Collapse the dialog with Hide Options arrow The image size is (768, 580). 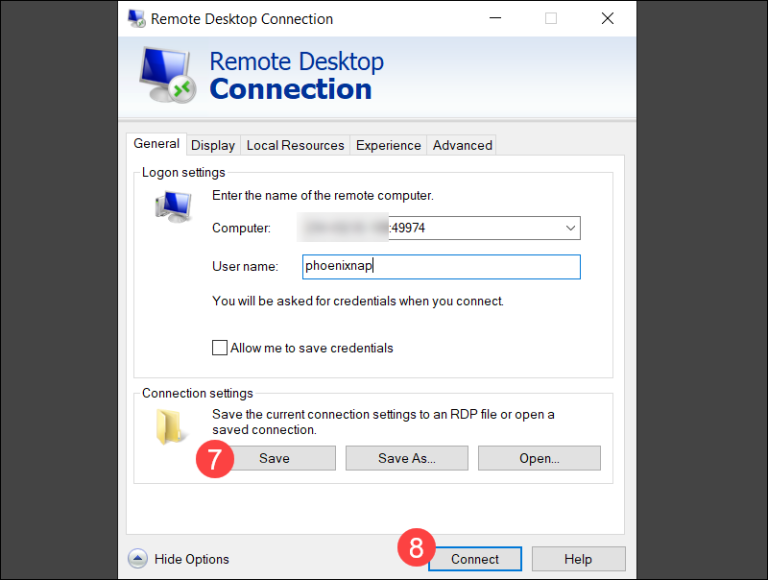(138, 559)
